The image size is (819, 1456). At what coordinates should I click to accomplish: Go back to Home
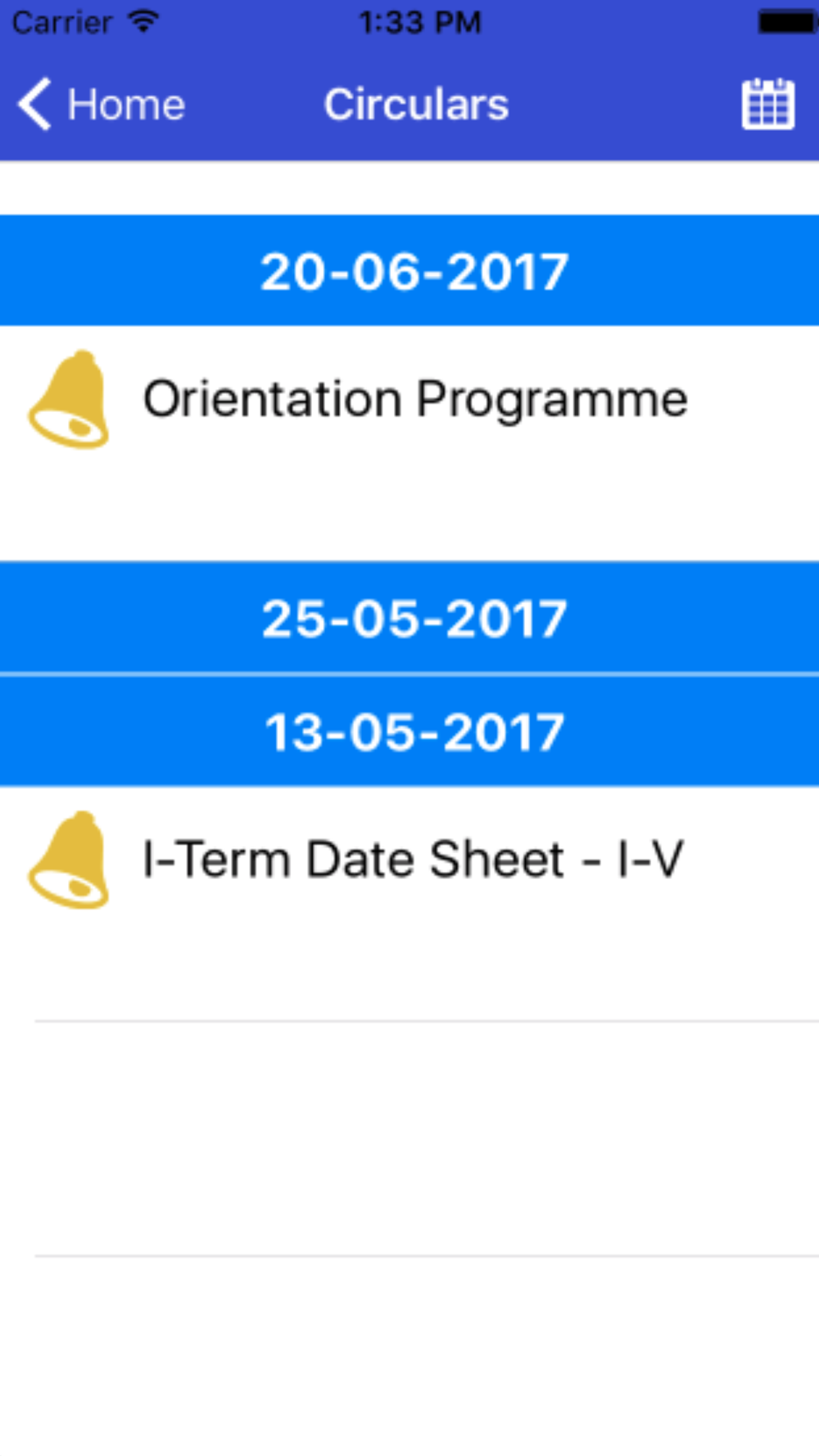click(102, 104)
